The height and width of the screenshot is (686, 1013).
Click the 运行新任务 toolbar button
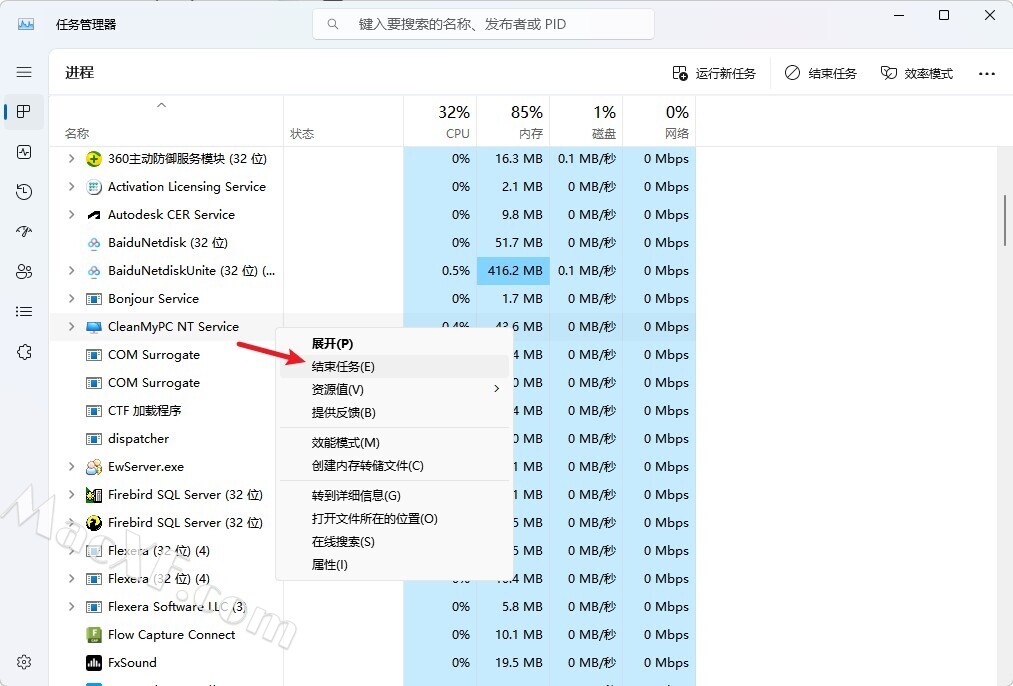(x=713, y=74)
